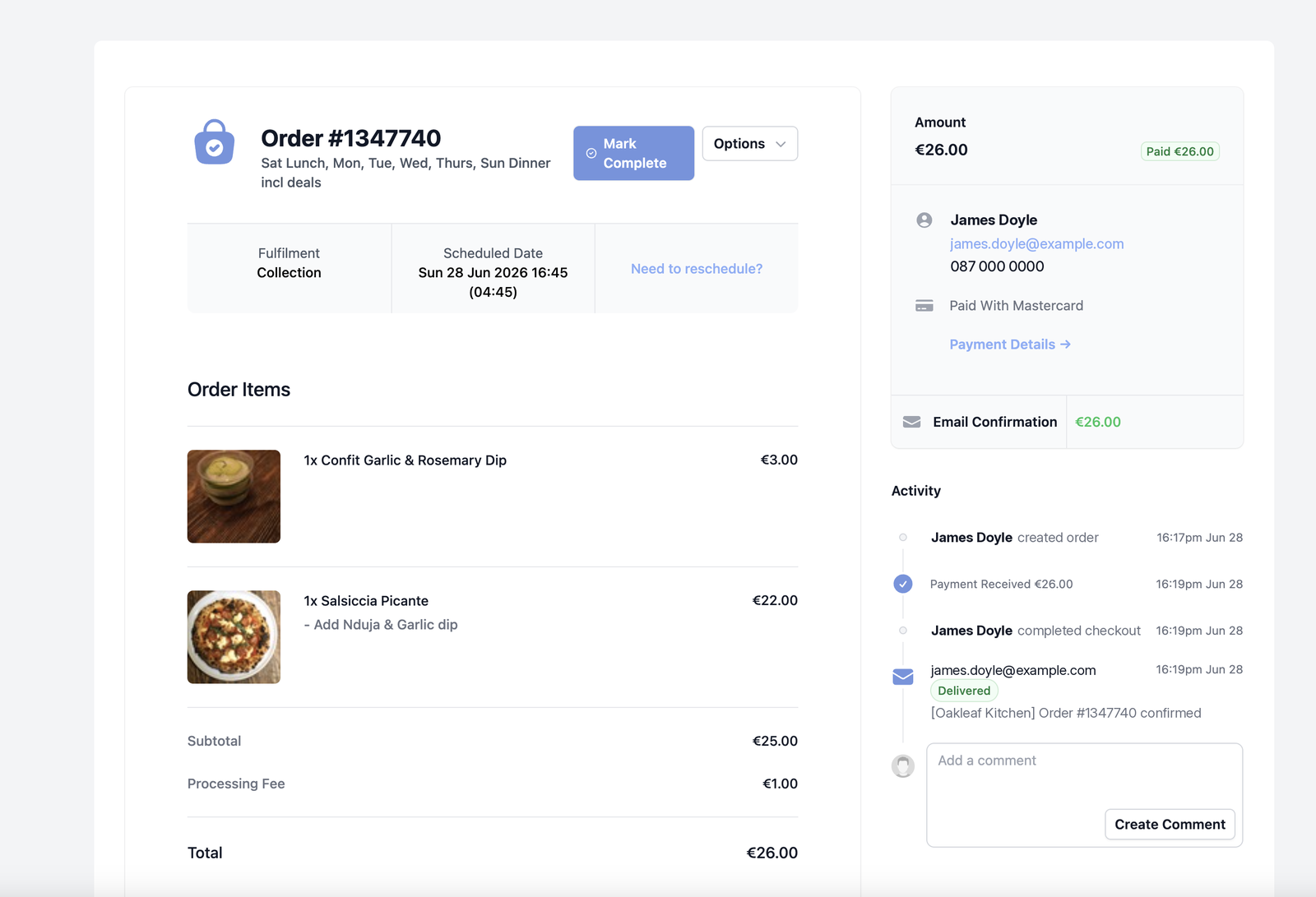Viewport: 1316px width, 897px height.
Task: Click the Collection fulfilment value
Action: tap(289, 272)
